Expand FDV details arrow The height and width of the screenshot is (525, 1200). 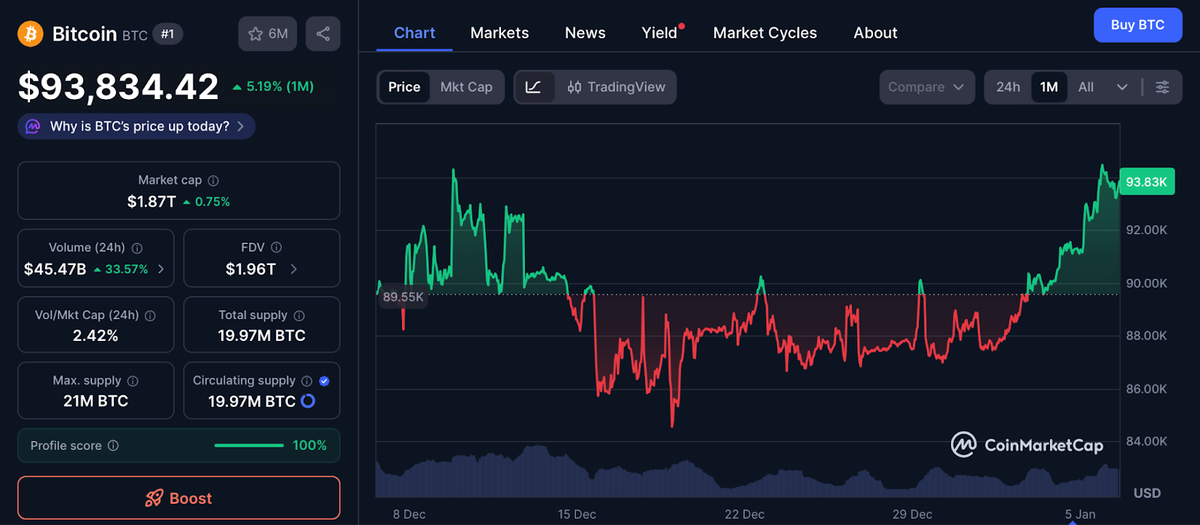[294, 269]
